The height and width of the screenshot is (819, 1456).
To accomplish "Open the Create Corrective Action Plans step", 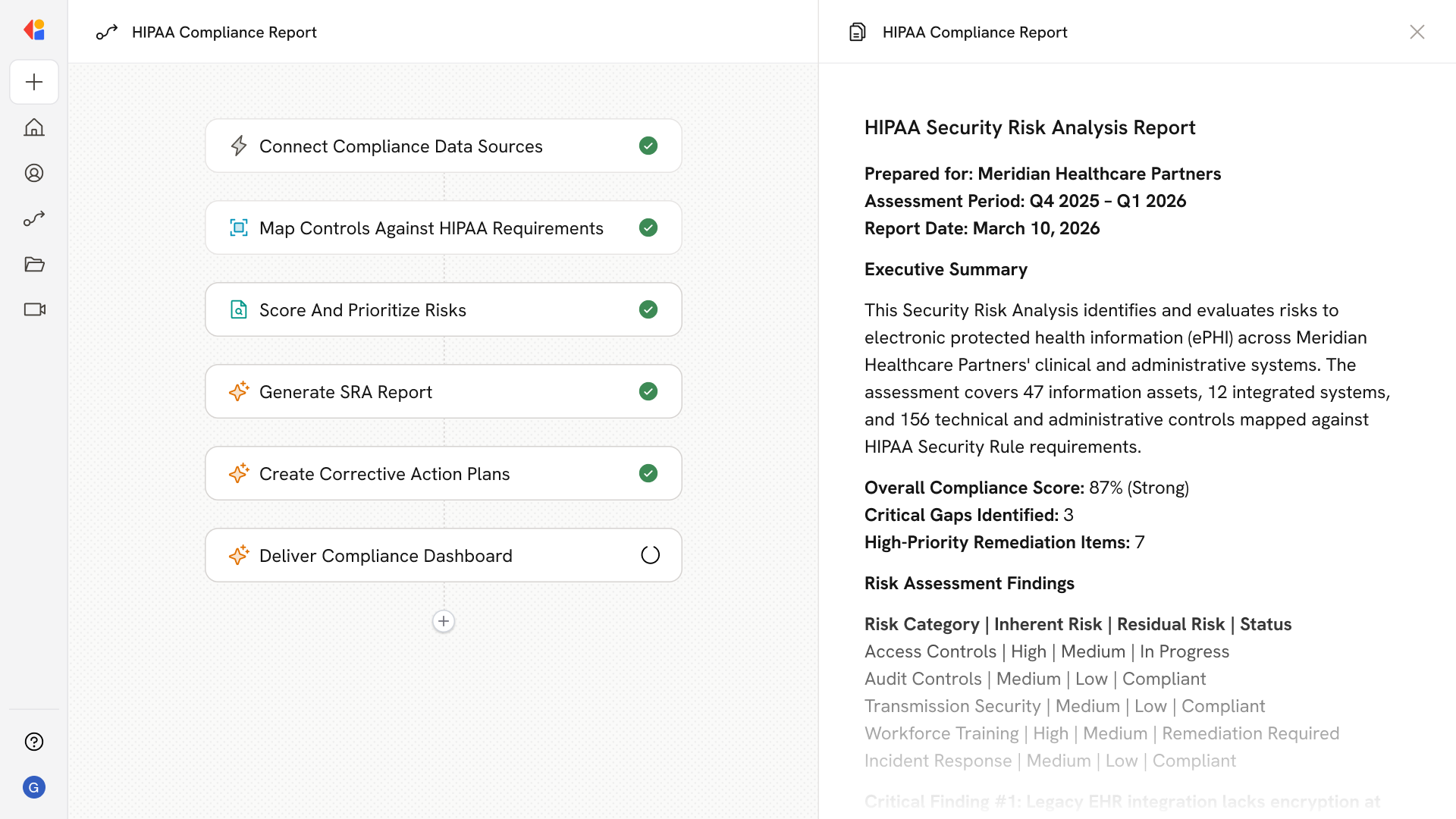I will pos(384,474).
